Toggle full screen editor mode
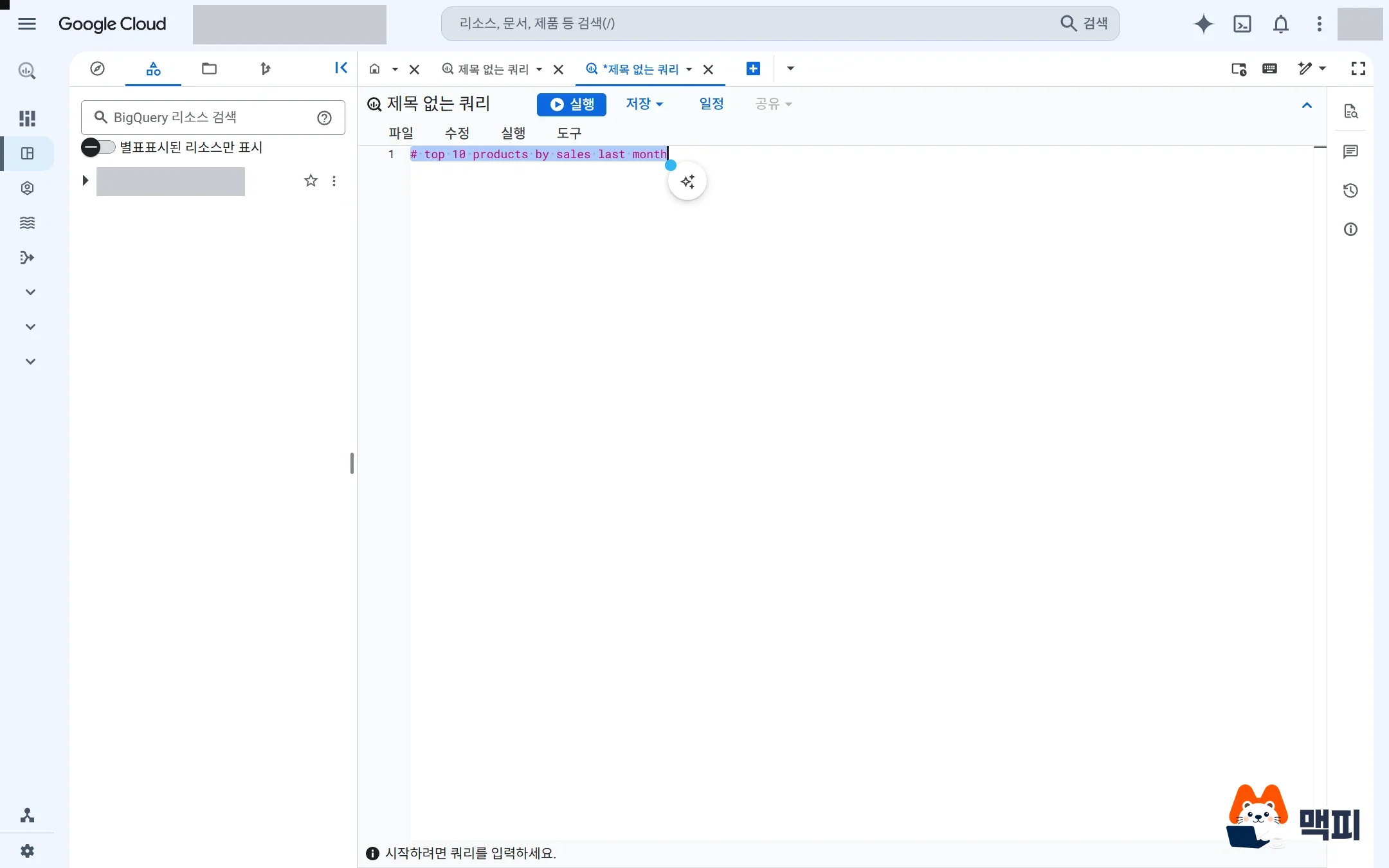This screenshot has height=868, width=1389. click(1358, 69)
